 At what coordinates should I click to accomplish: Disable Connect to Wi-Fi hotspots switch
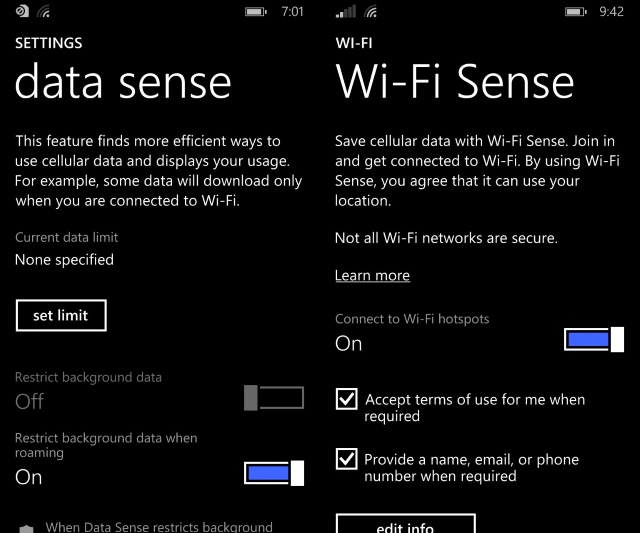click(594, 339)
